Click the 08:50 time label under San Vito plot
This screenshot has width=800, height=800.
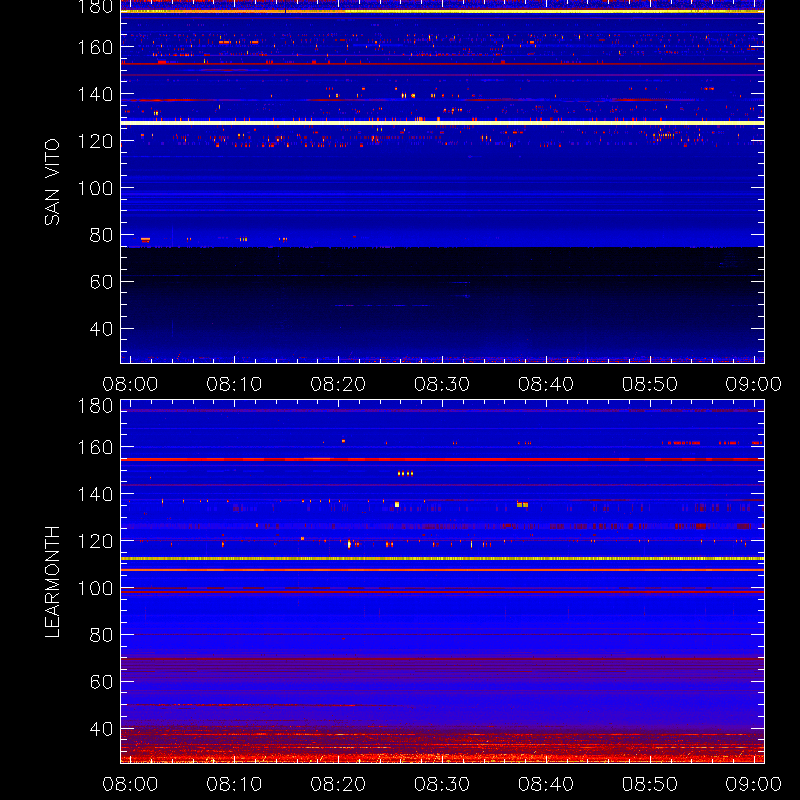[650, 384]
